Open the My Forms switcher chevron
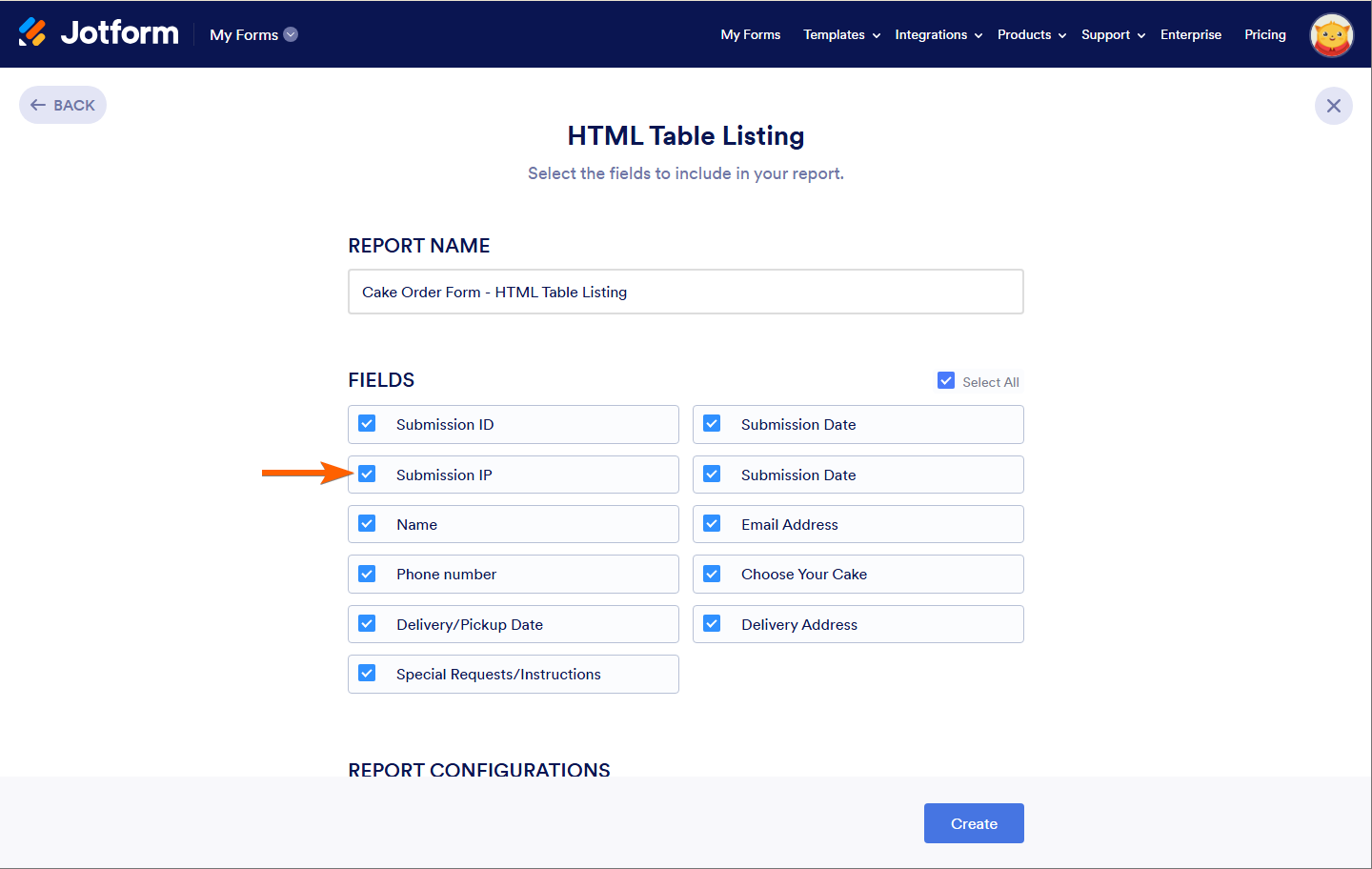 (x=292, y=34)
